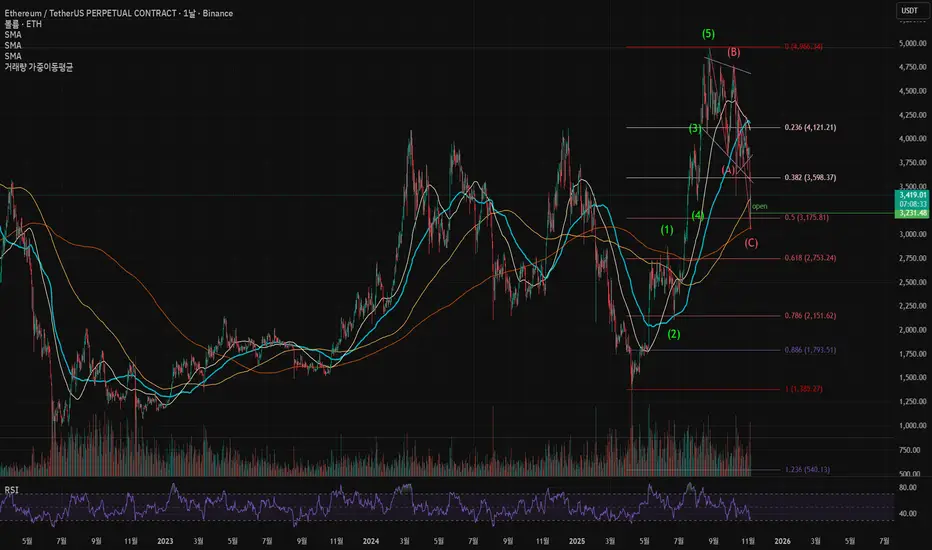The height and width of the screenshot is (550, 932).
Task: Select the 0.618 Fibonacci retracement label
Action: tap(810, 258)
